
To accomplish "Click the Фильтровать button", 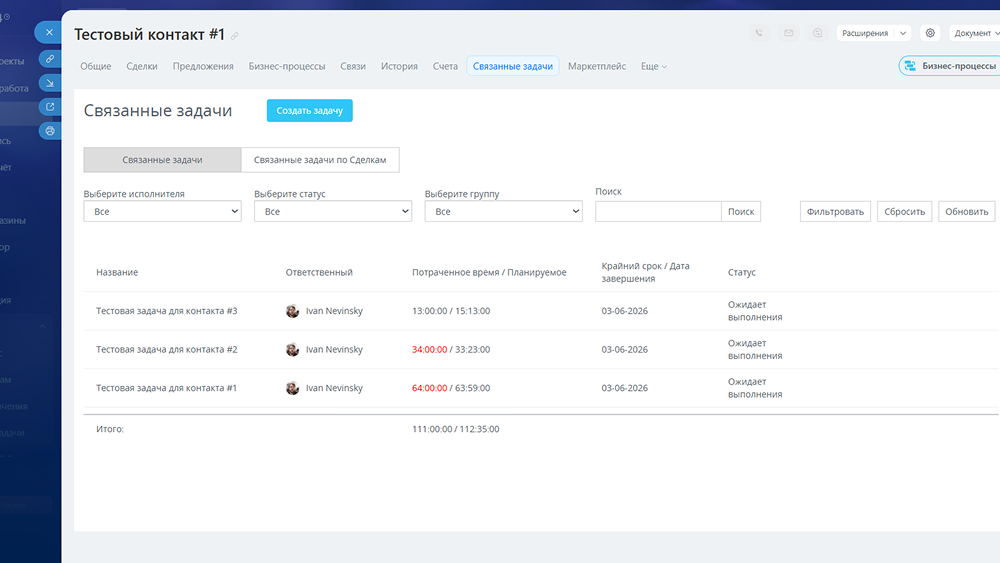I will pyautogui.click(x=835, y=212).
